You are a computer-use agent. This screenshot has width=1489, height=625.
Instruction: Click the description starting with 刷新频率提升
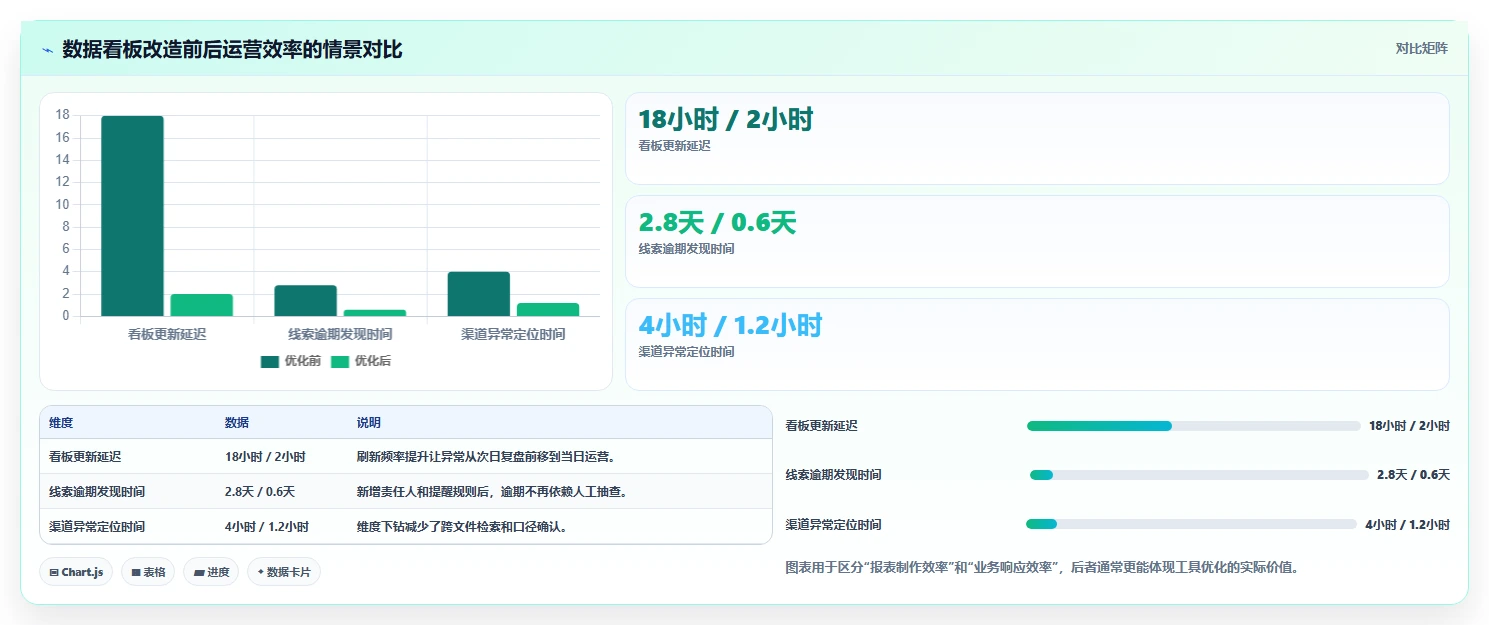[486, 457]
